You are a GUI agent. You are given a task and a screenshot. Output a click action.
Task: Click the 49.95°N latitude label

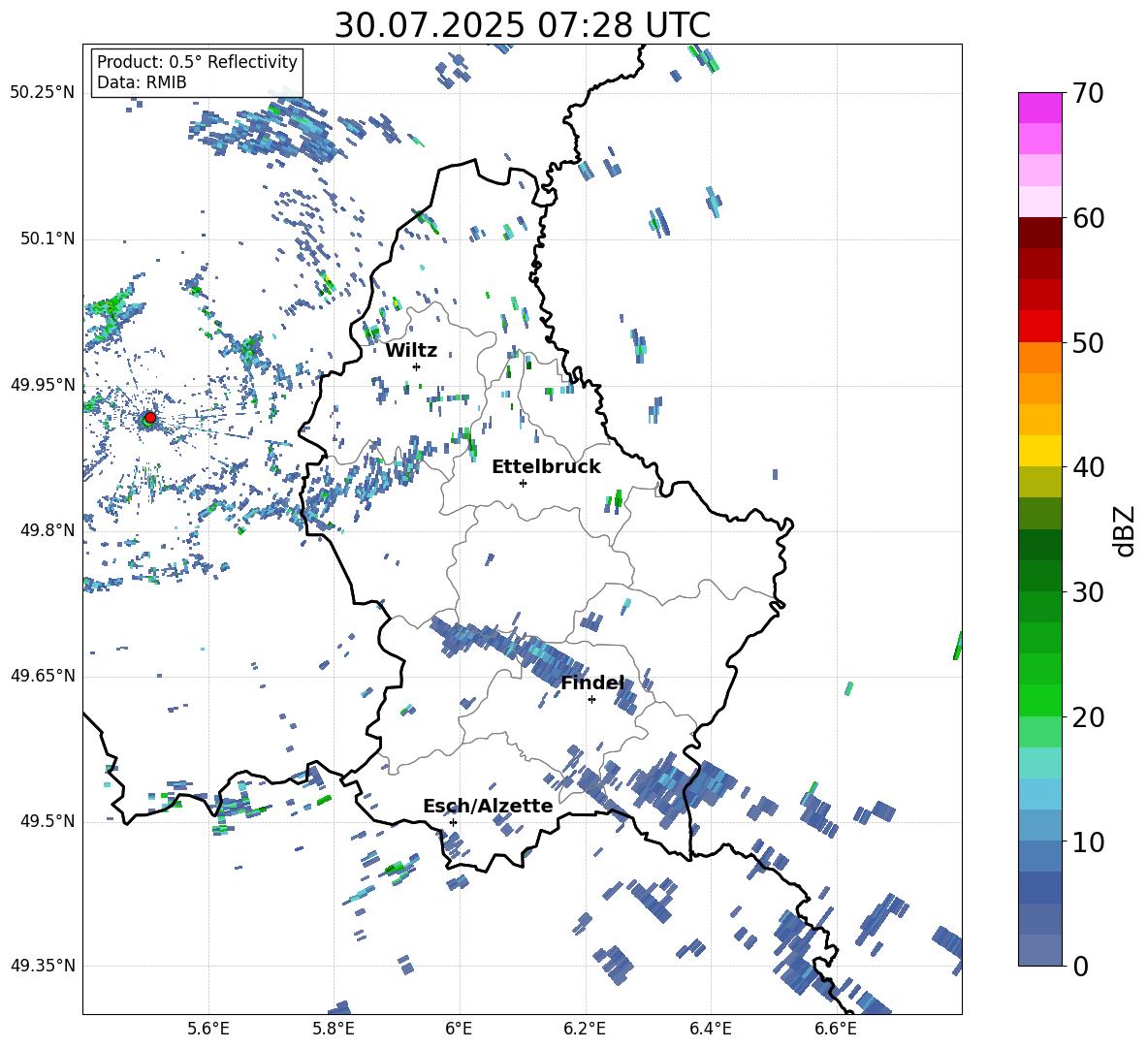click(42, 384)
